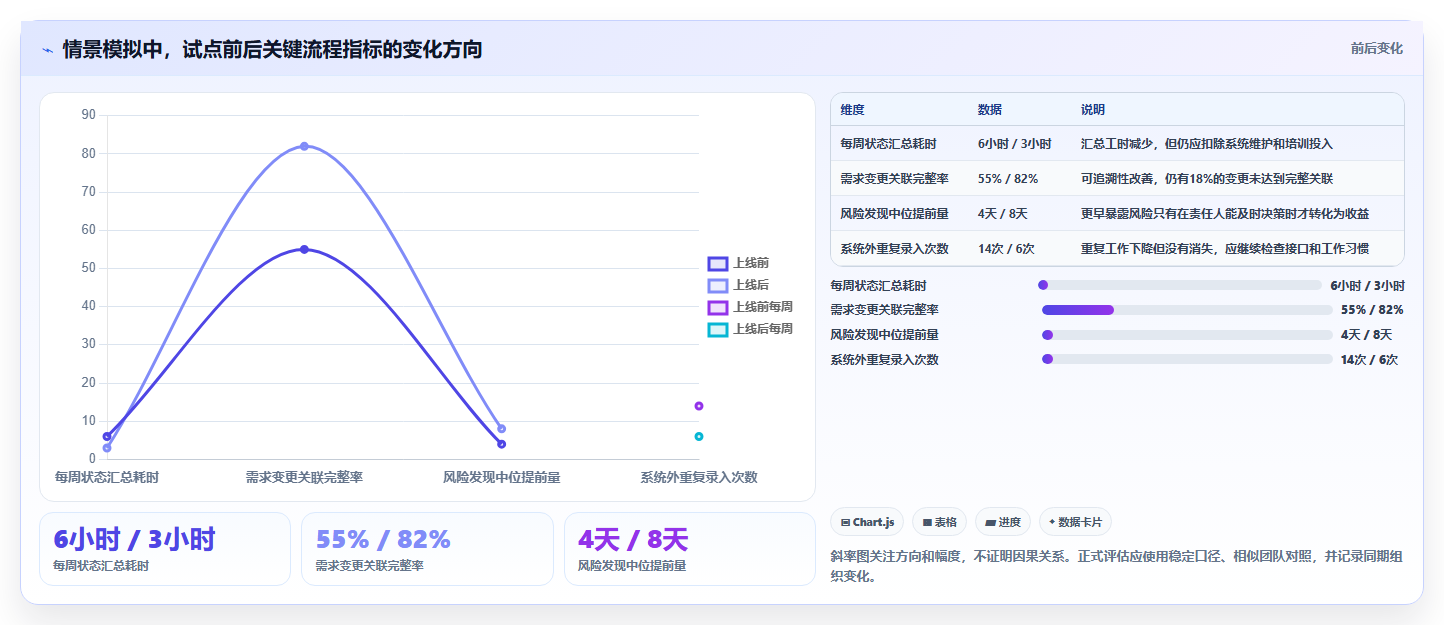Click the 表格 chip

pos(939,522)
